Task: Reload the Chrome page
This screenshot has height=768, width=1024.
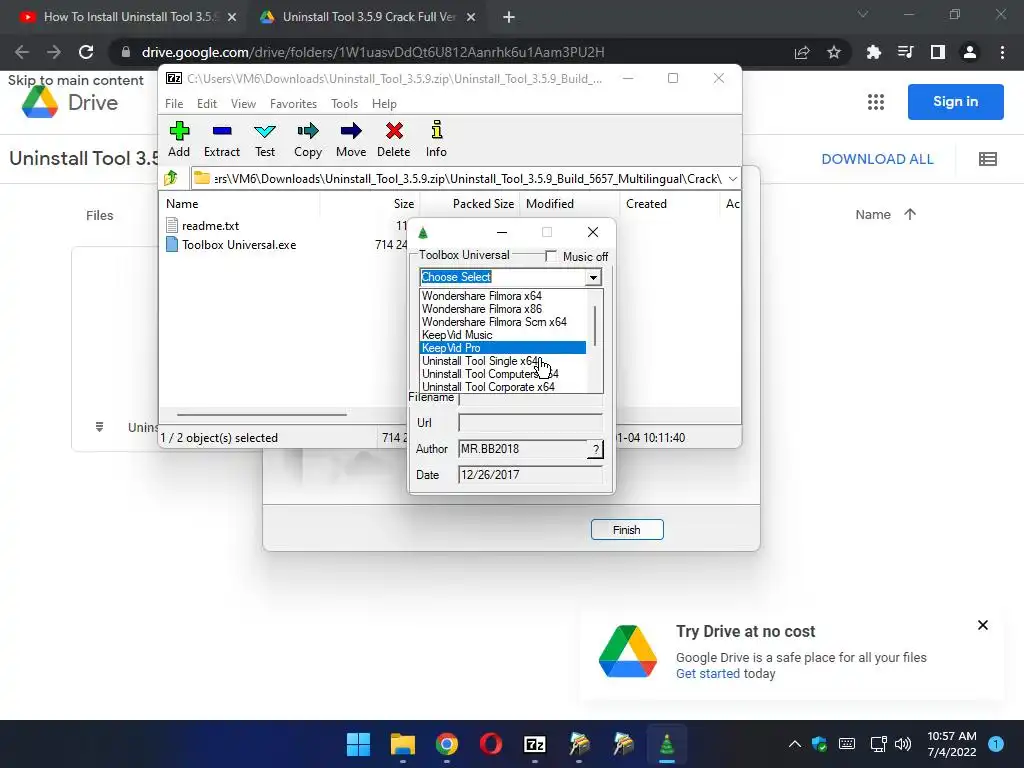Action: click(x=86, y=52)
